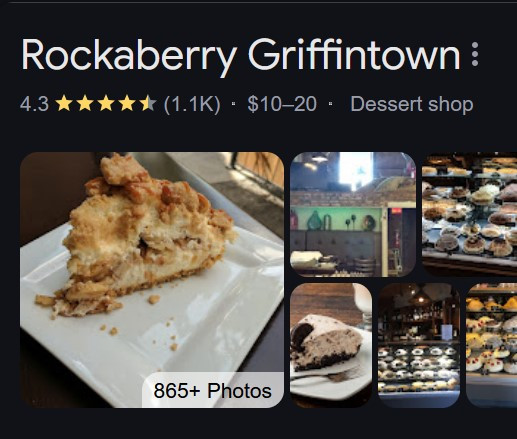Image resolution: width=517 pixels, height=439 pixels.
Task: Open the (1.1K) reviews count
Action: [192, 104]
